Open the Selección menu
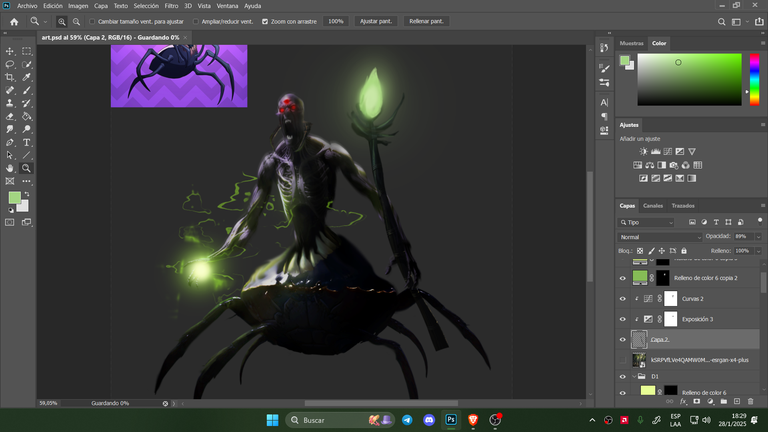The height and width of the screenshot is (432, 768). (146, 6)
